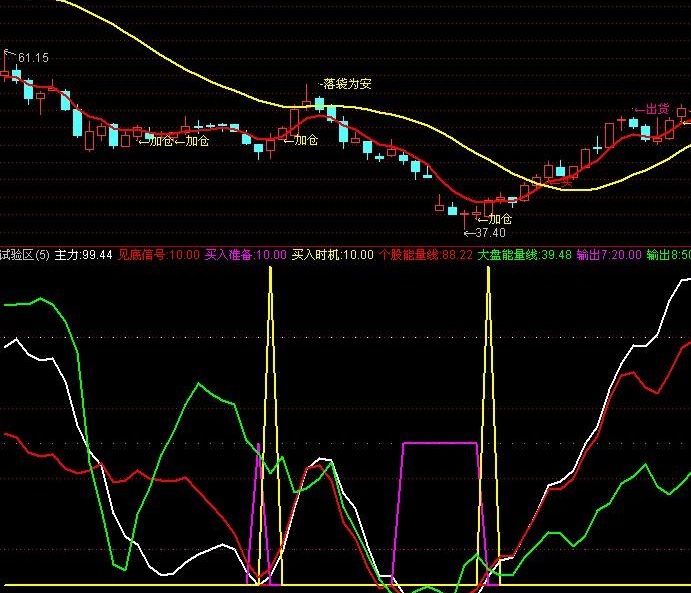Screen dimensions: 691x593
Task: Select the 见底信号:10.00 indicator value
Action: [159, 255]
